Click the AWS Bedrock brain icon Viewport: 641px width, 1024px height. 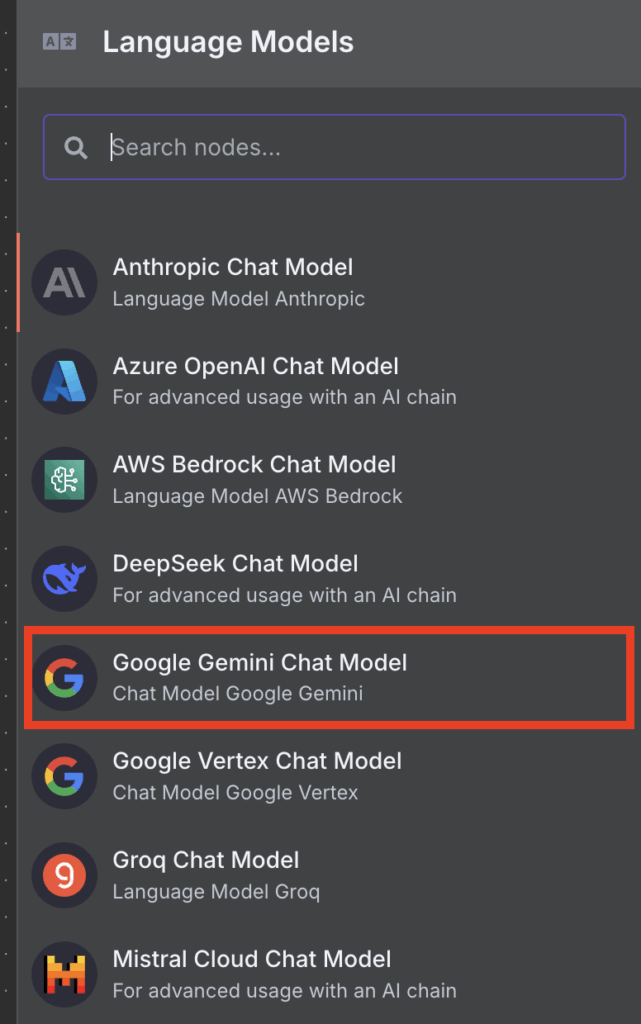tap(64, 480)
